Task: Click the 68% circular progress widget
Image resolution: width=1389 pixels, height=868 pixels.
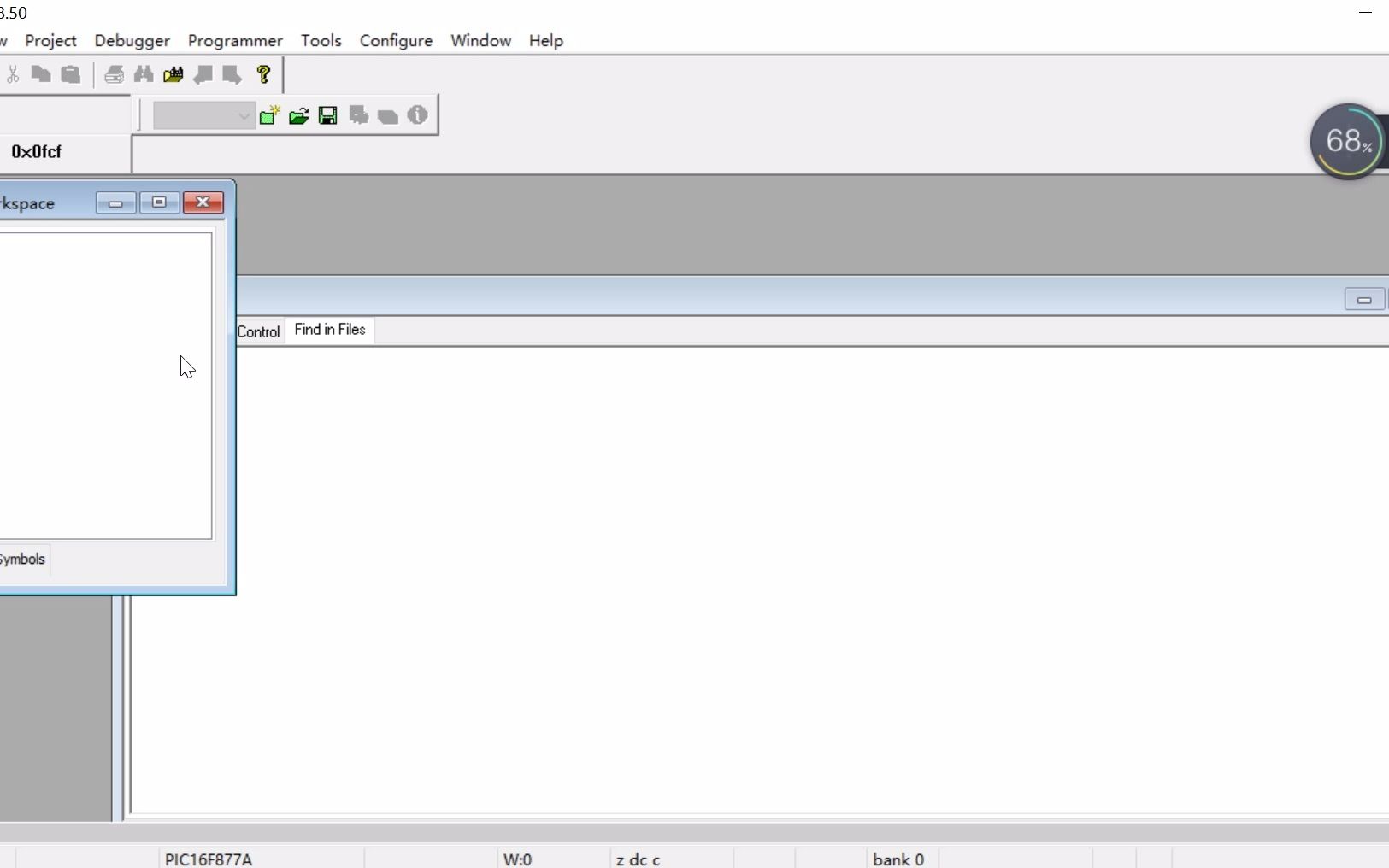Action: [1348, 142]
